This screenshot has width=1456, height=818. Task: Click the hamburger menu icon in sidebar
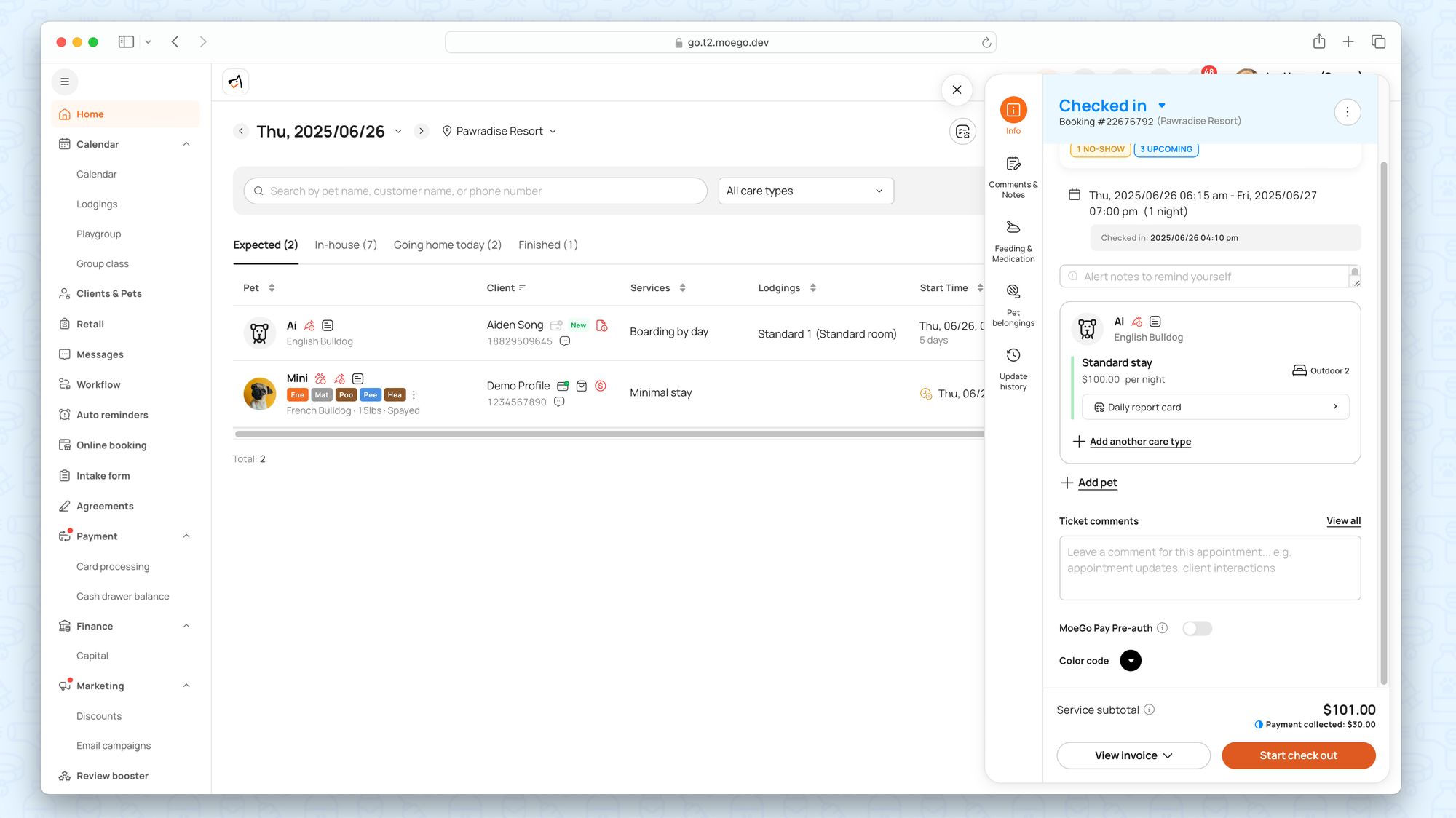point(65,82)
